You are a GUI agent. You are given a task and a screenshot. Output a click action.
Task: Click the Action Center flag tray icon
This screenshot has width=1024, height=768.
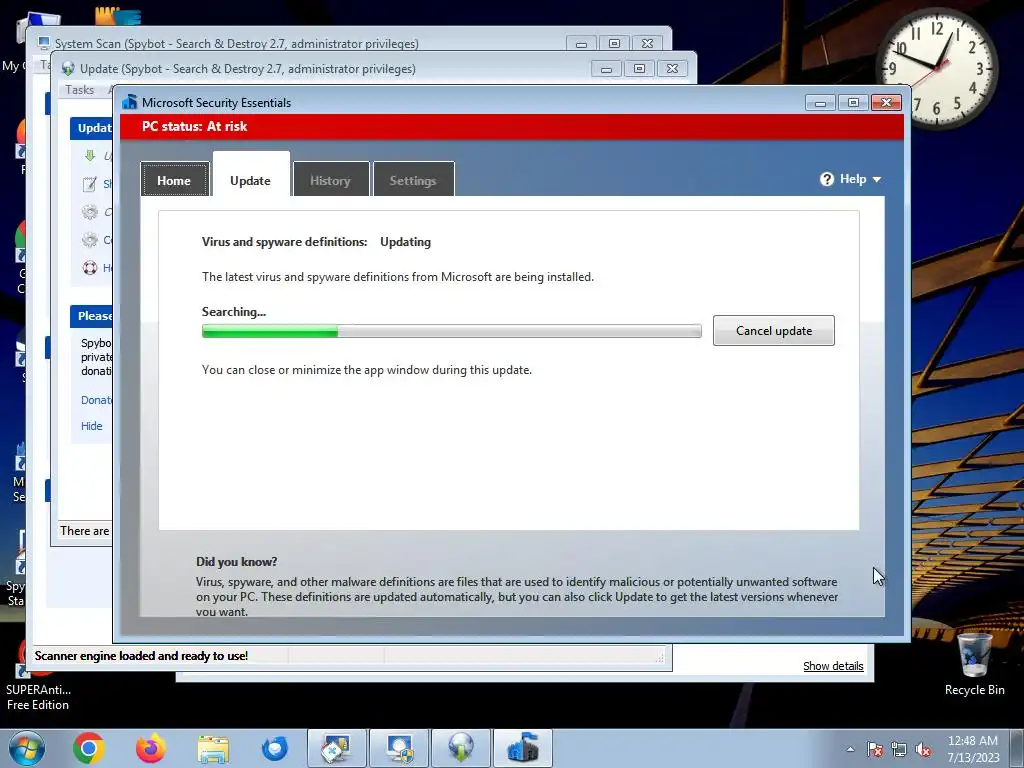point(874,750)
